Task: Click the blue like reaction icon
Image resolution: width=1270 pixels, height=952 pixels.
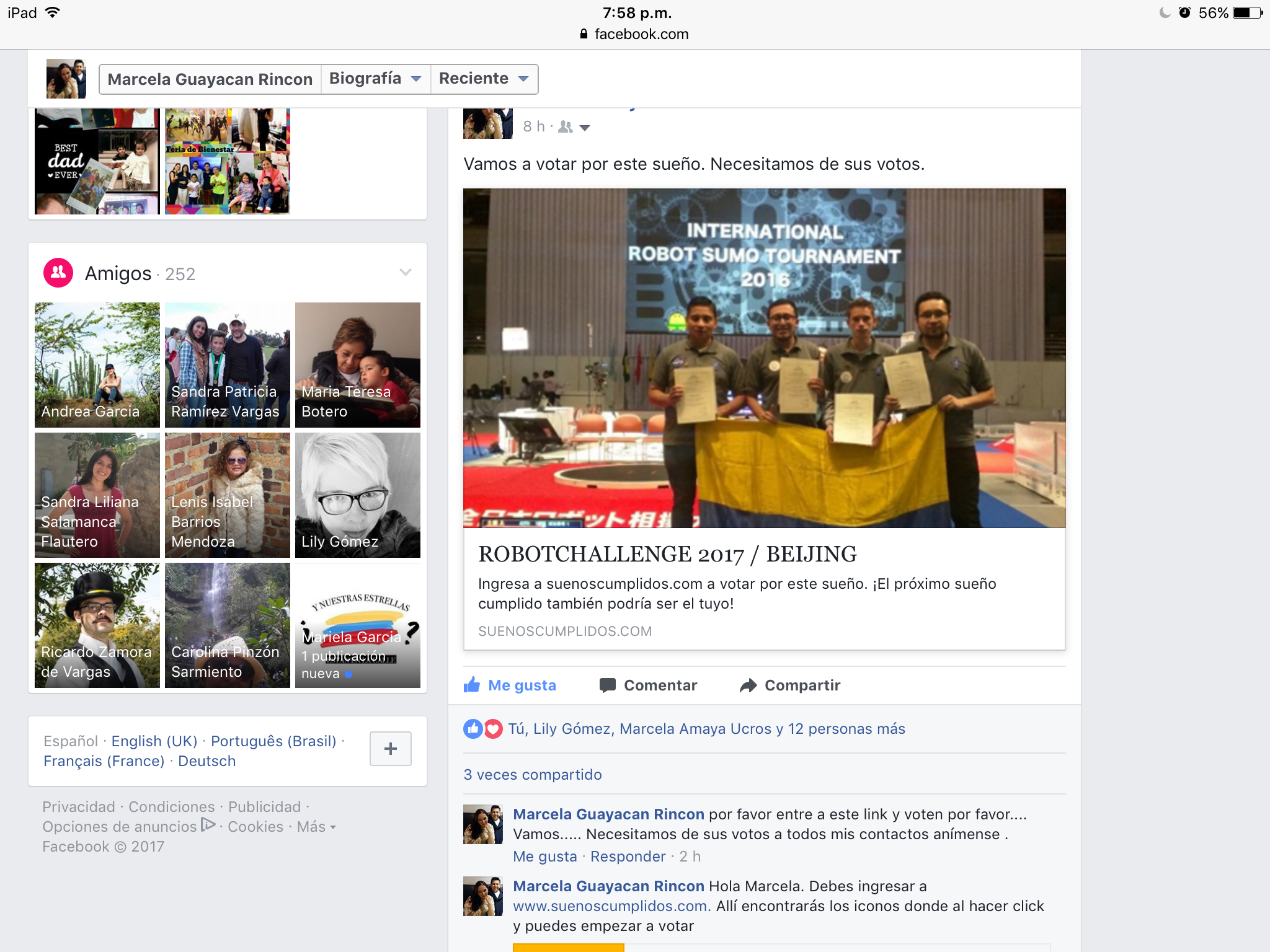Action: coord(473,729)
